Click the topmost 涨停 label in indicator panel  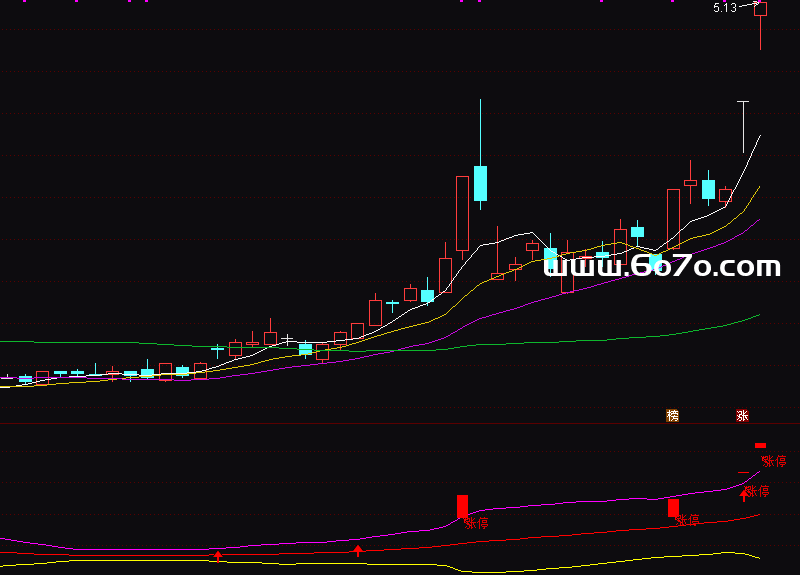coord(774,461)
